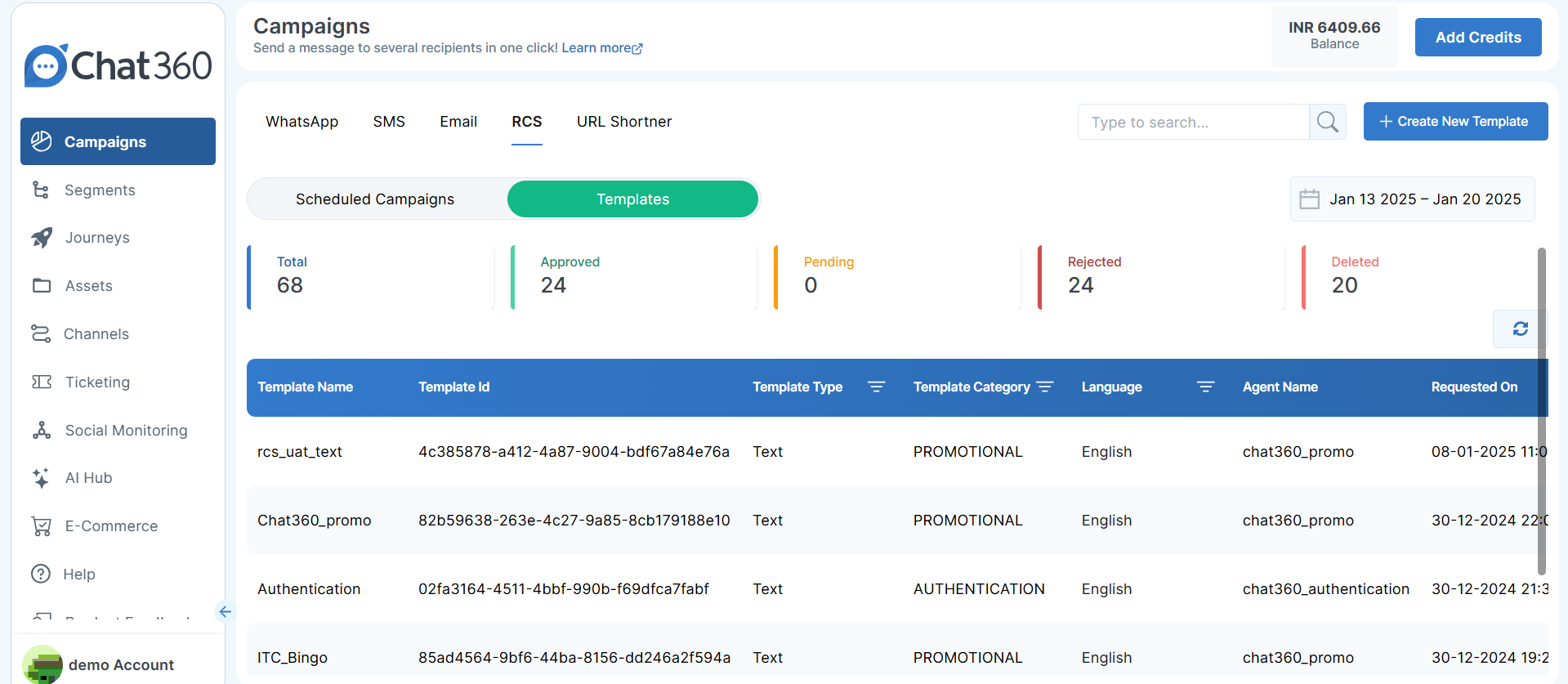1568x684 pixels.
Task: Click template id 82b59638-263e-4c27-9a85-8cb179188e10
Action: (x=574, y=521)
